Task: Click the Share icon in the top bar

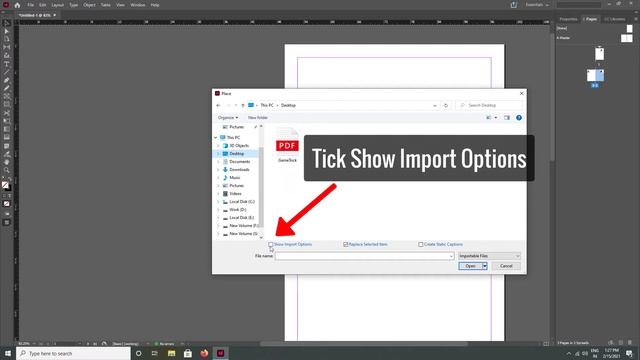Action: coord(513,5)
